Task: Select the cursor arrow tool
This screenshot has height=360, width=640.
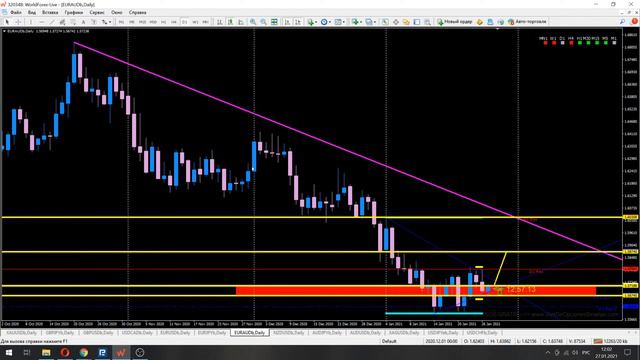Action: click(x=7, y=22)
